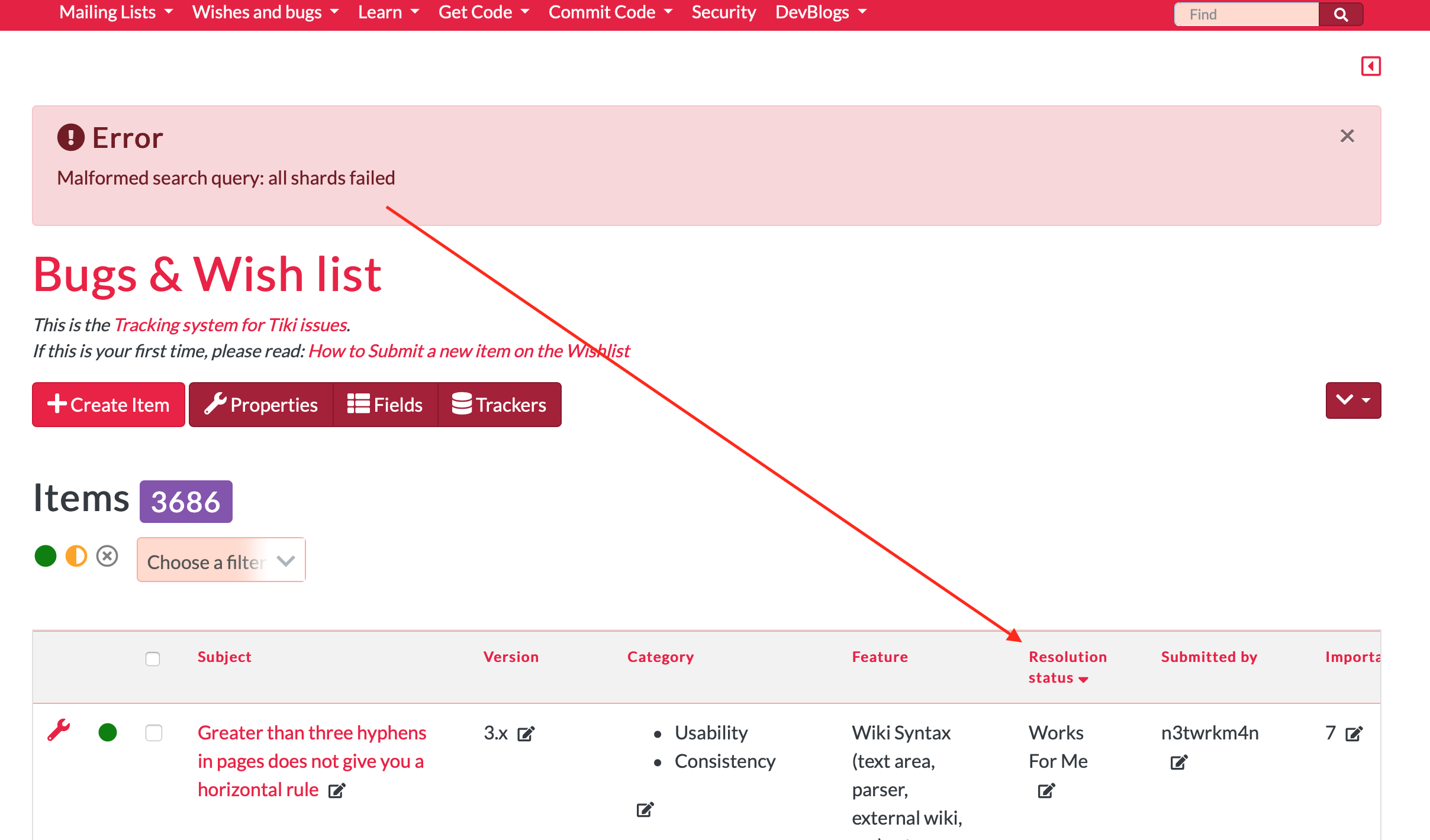
Task: Sort by Resolution status column
Action: [x=1067, y=667]
